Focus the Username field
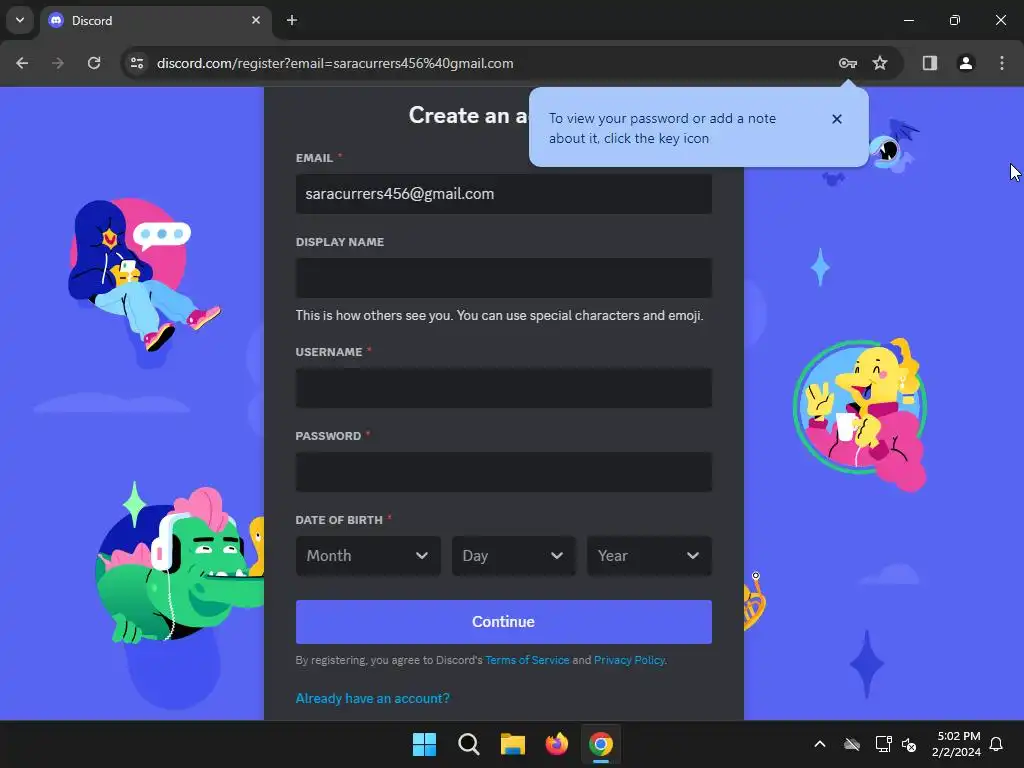 pyautogui.click(x=504, y=388)
